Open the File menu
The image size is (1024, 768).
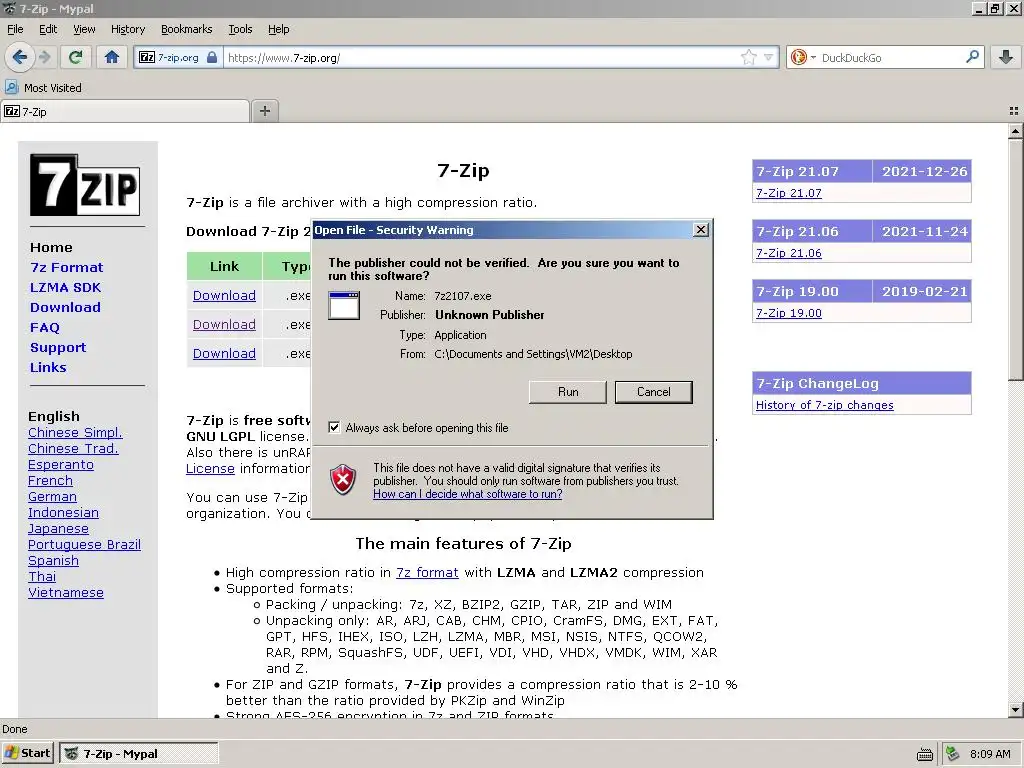click(15, 29)
